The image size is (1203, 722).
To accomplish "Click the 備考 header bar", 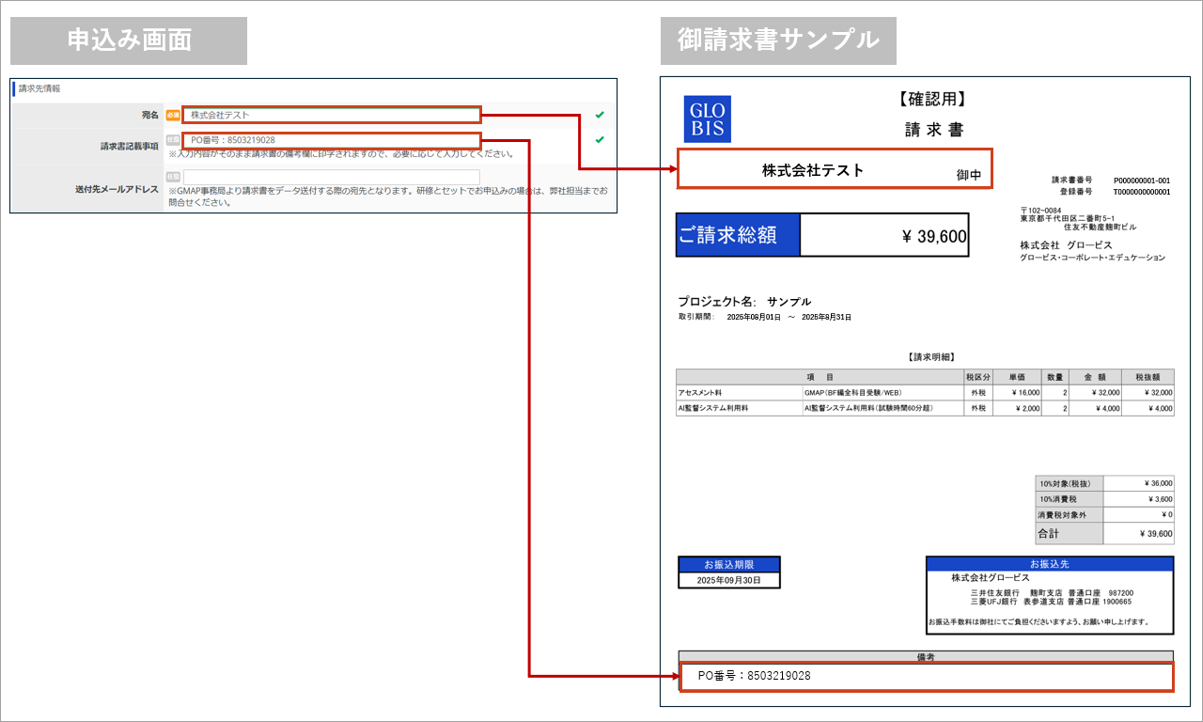I will pos(925,657).
